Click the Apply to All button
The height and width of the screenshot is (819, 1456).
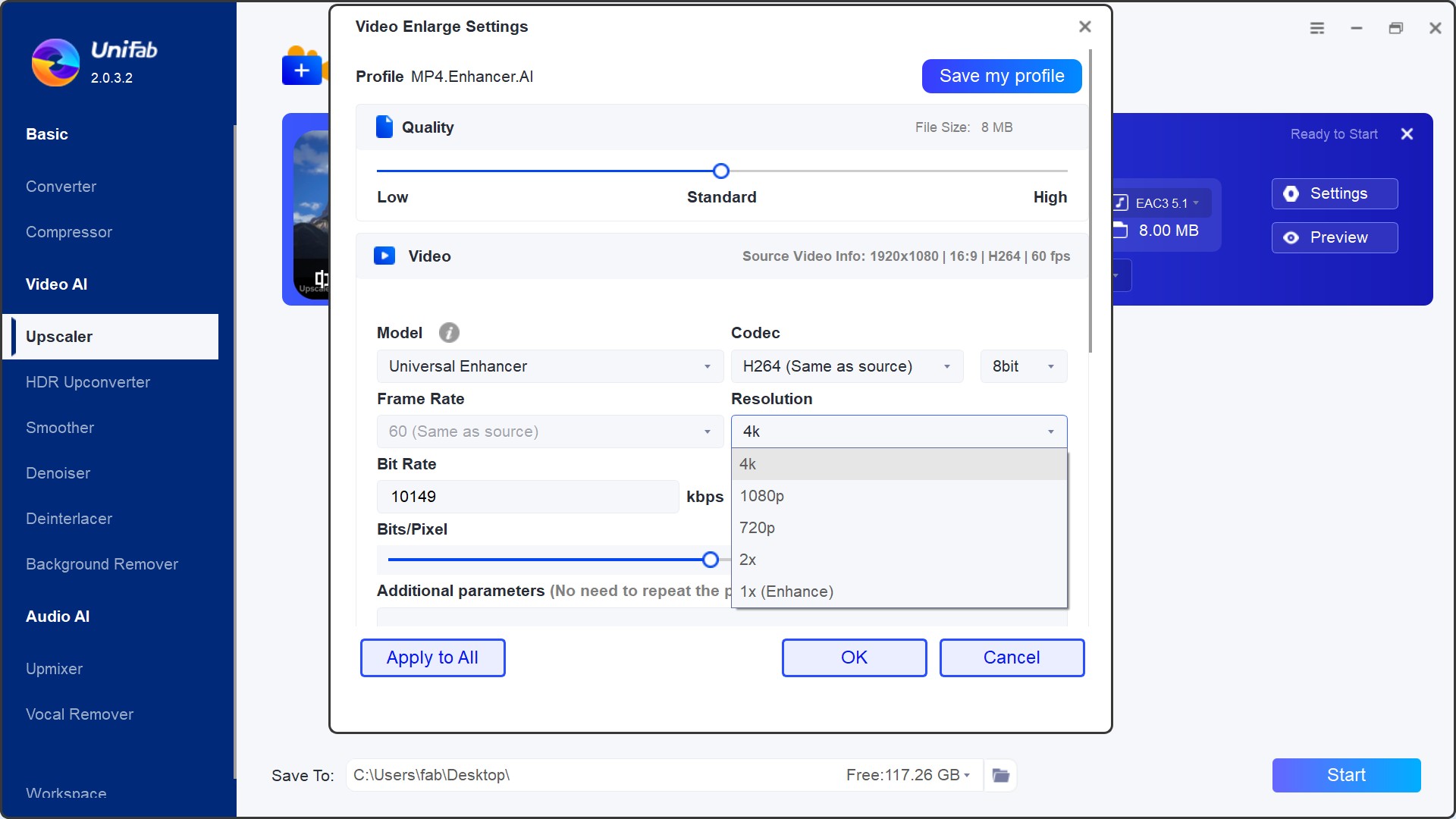tap(432, 657)
